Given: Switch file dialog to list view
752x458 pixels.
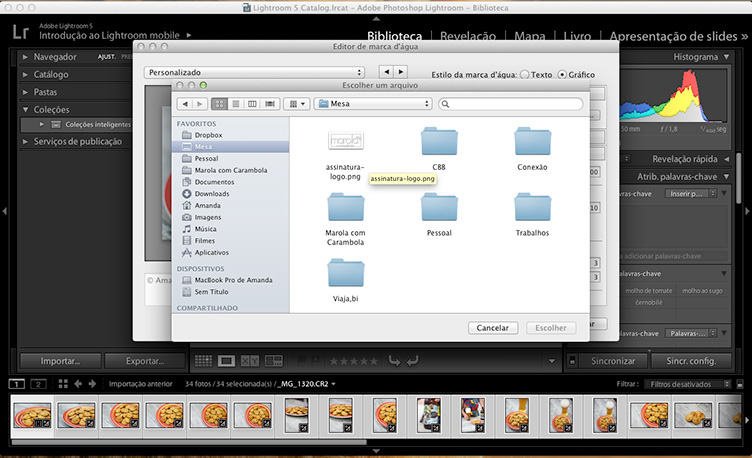Looking at the screenshot, I should point(236,104).
